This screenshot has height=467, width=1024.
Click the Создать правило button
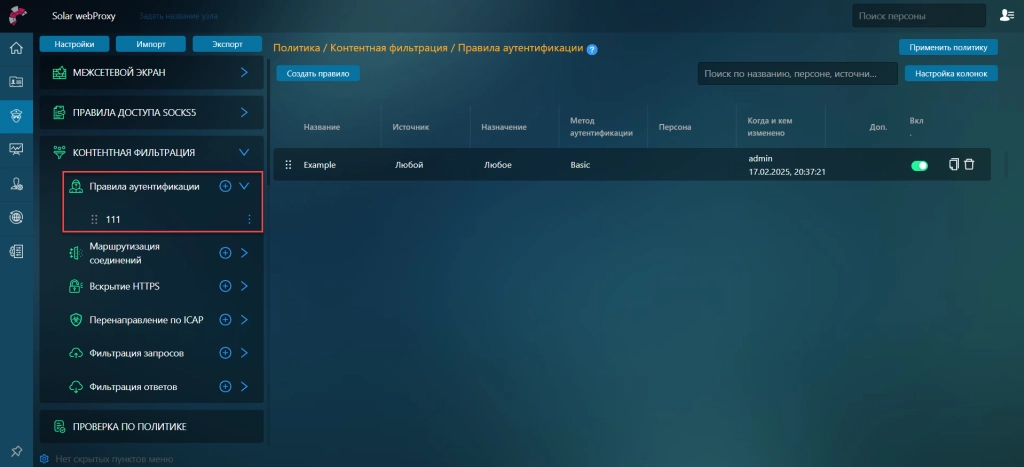[x=318, y=74]
